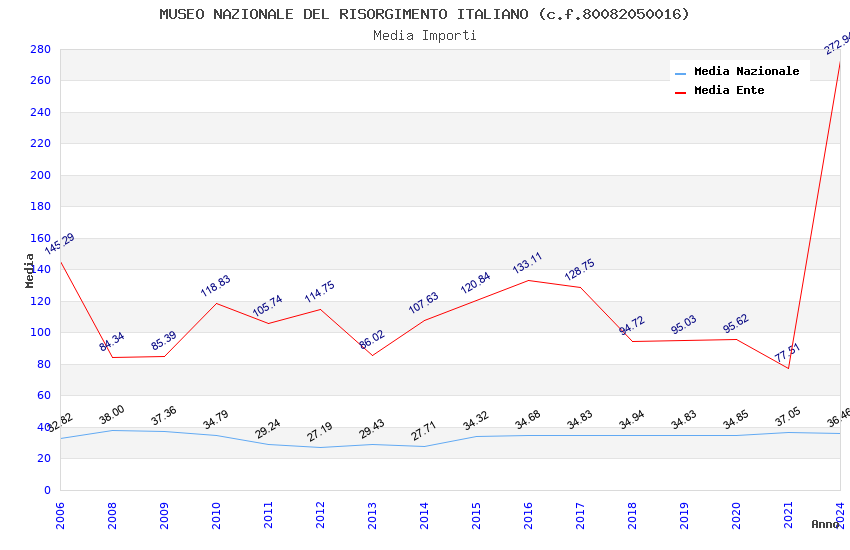Click the vertical Media axis title
The height and width of the screenshot is (550, 850).
coord(29,270)
